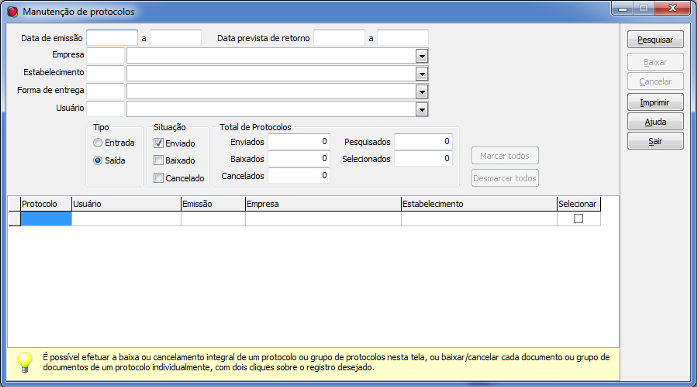The image size is (697, 387).
Task: Click the Baixar button
Action: point(655,62)
